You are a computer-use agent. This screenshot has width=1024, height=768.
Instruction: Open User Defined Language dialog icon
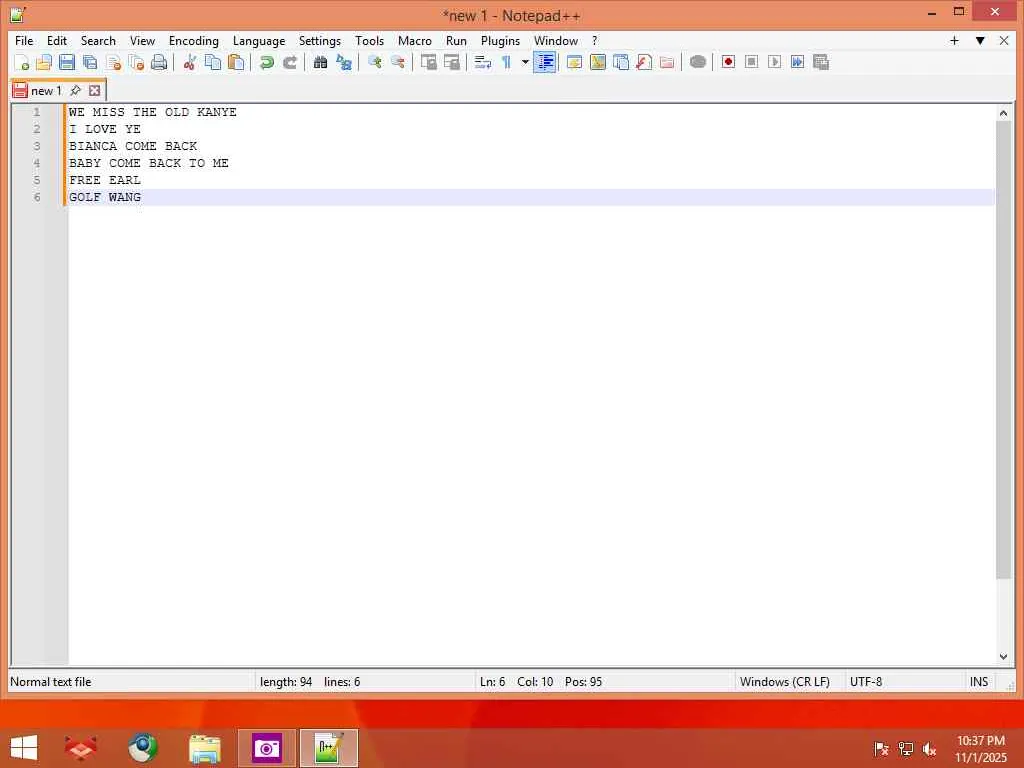click(575, 62)
